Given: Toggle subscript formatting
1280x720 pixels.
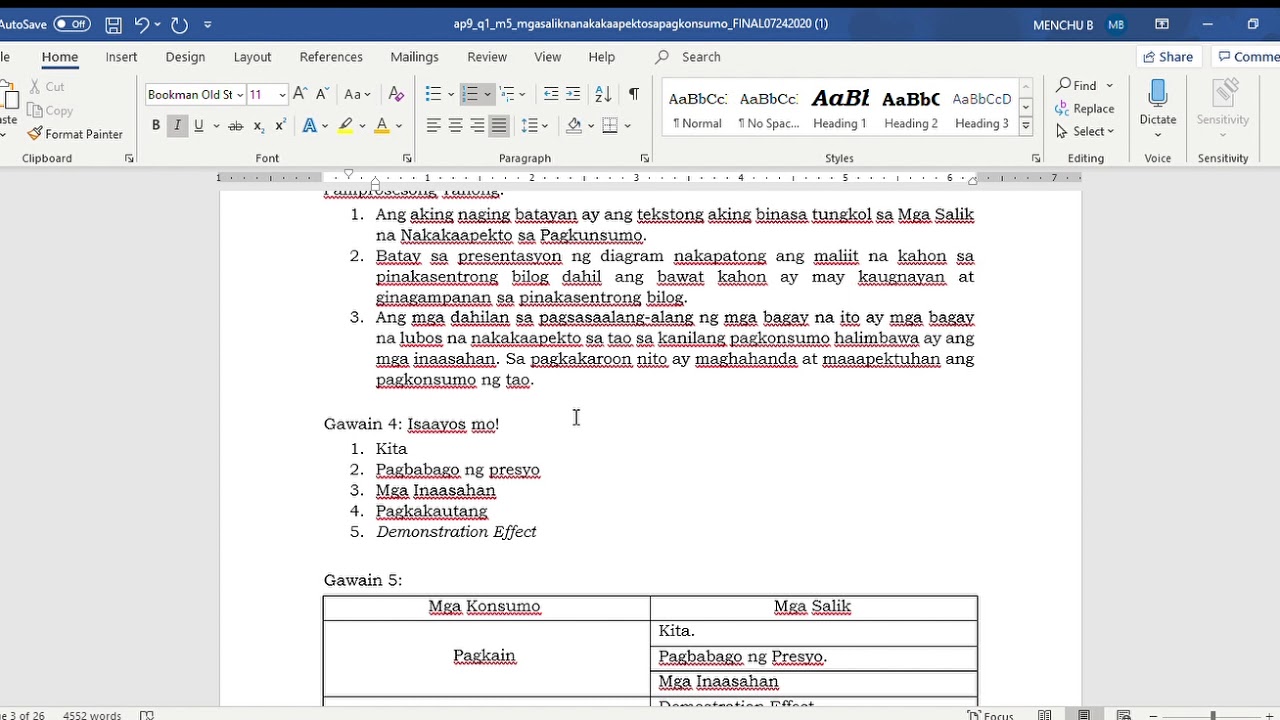Looking at the screenshot, I should tap(259, 125).
